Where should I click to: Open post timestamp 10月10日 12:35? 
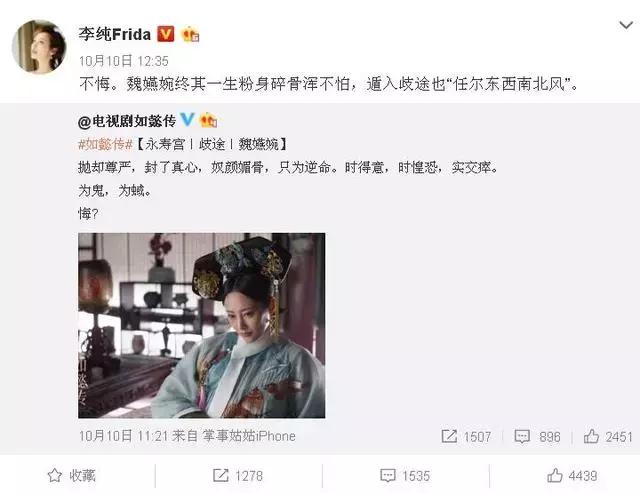click(124, 61)
